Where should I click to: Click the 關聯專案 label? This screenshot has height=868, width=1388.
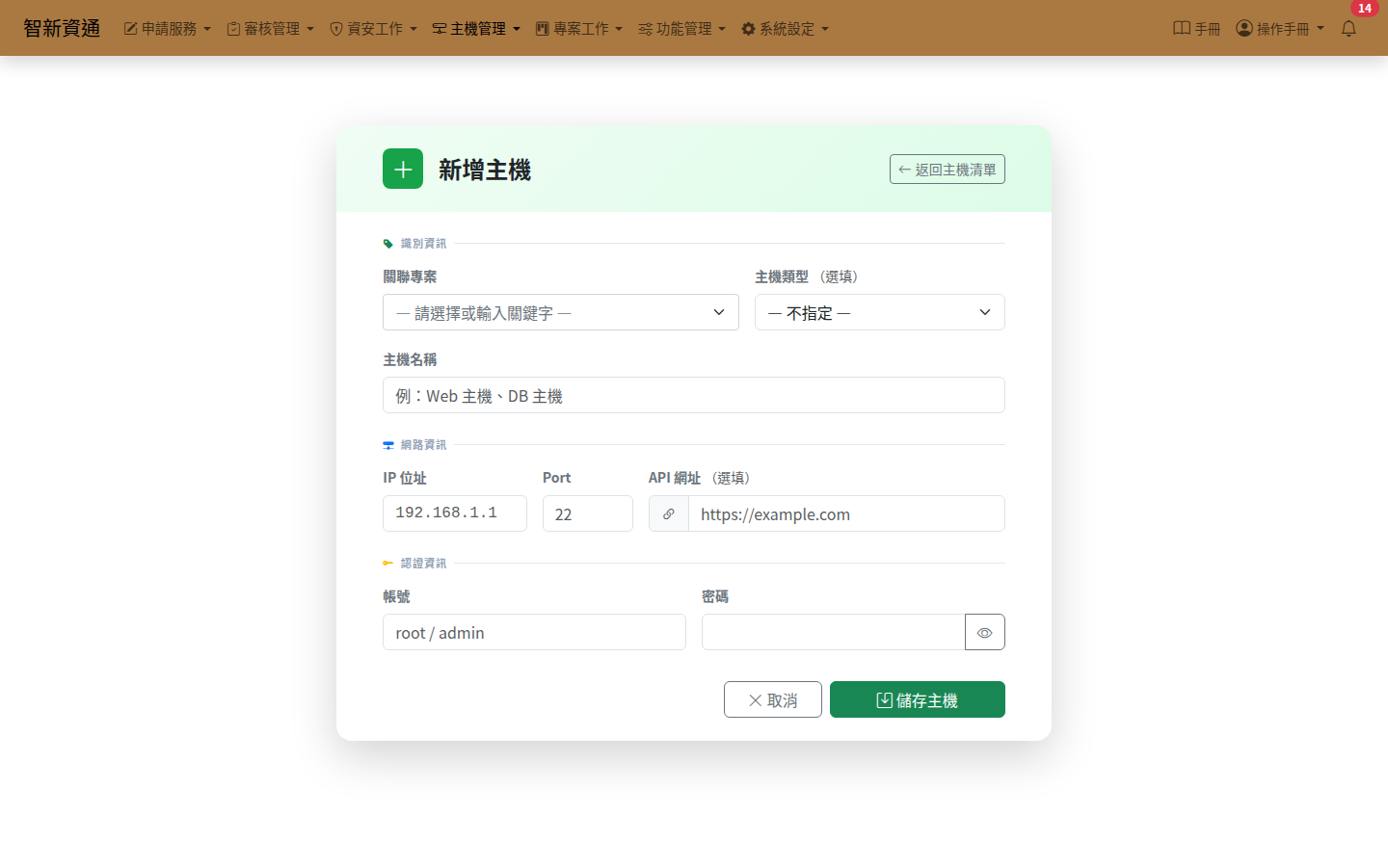pyautogui.click(x=410, y=276)
